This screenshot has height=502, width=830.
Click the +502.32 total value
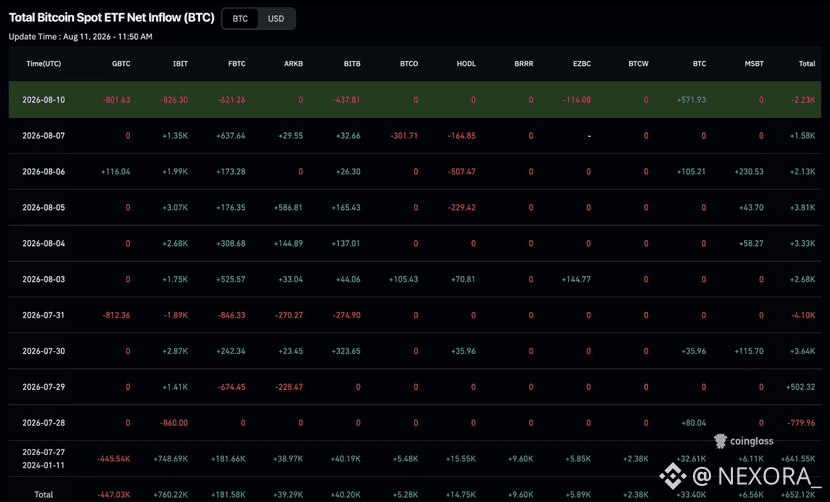point(801,387)
